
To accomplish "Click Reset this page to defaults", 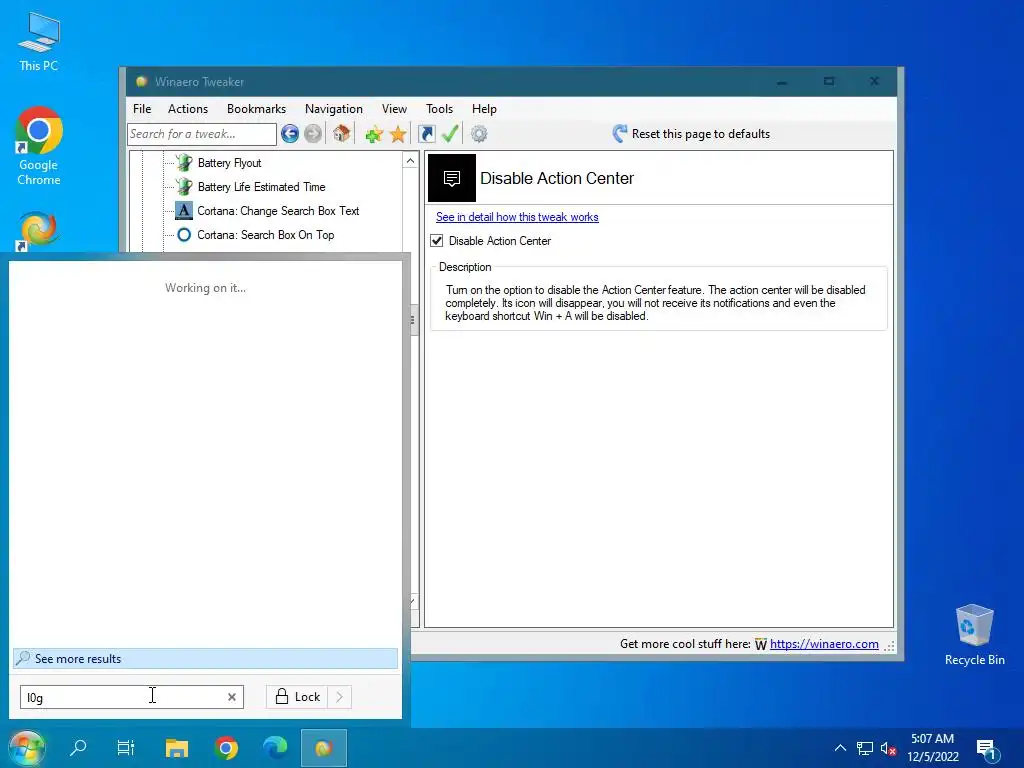I will [x=691, y=134].
